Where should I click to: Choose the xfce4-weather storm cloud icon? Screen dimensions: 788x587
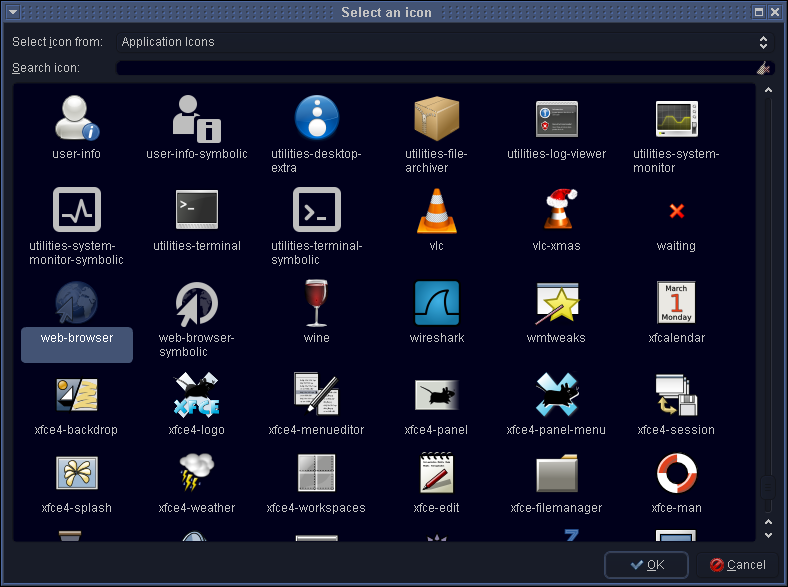pos(197,472)
